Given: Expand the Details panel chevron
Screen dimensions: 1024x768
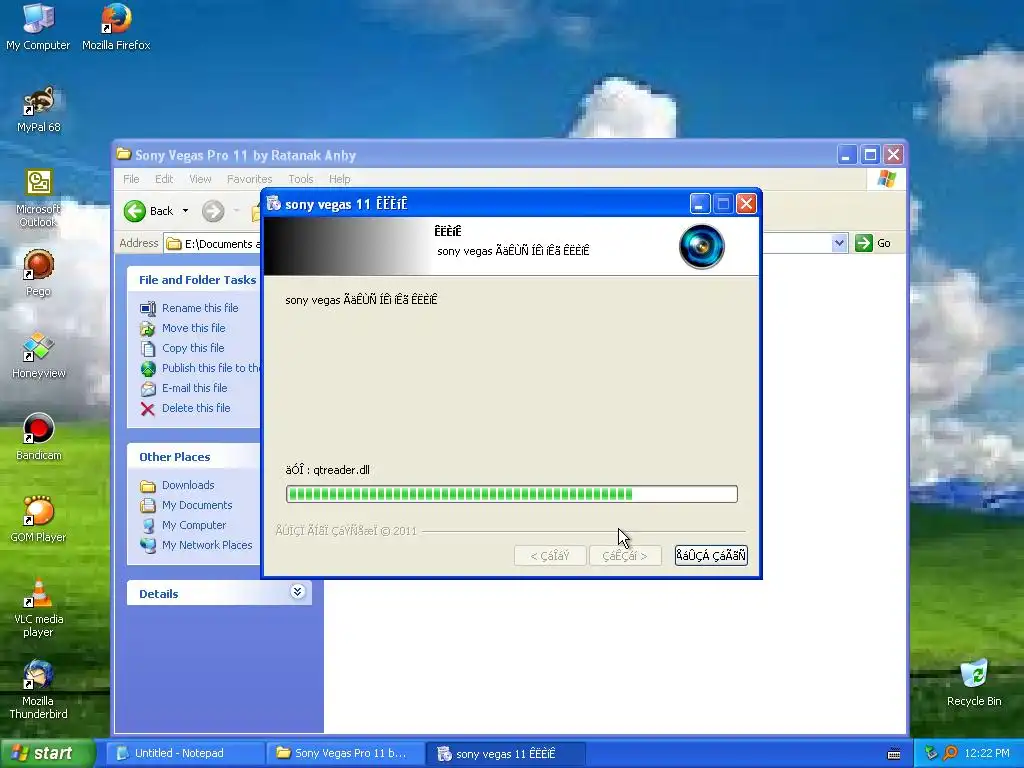Looking at the screenshot, I should coord(297,592).
